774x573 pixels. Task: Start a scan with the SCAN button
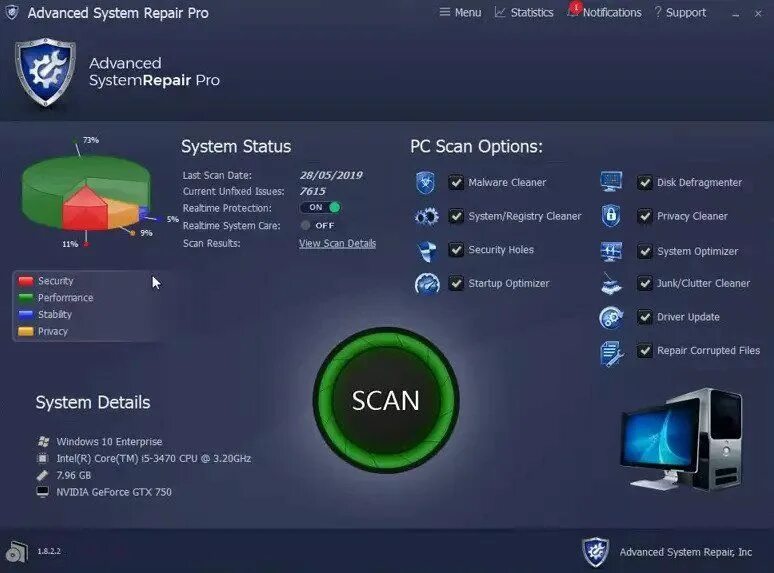click(386, 400)
